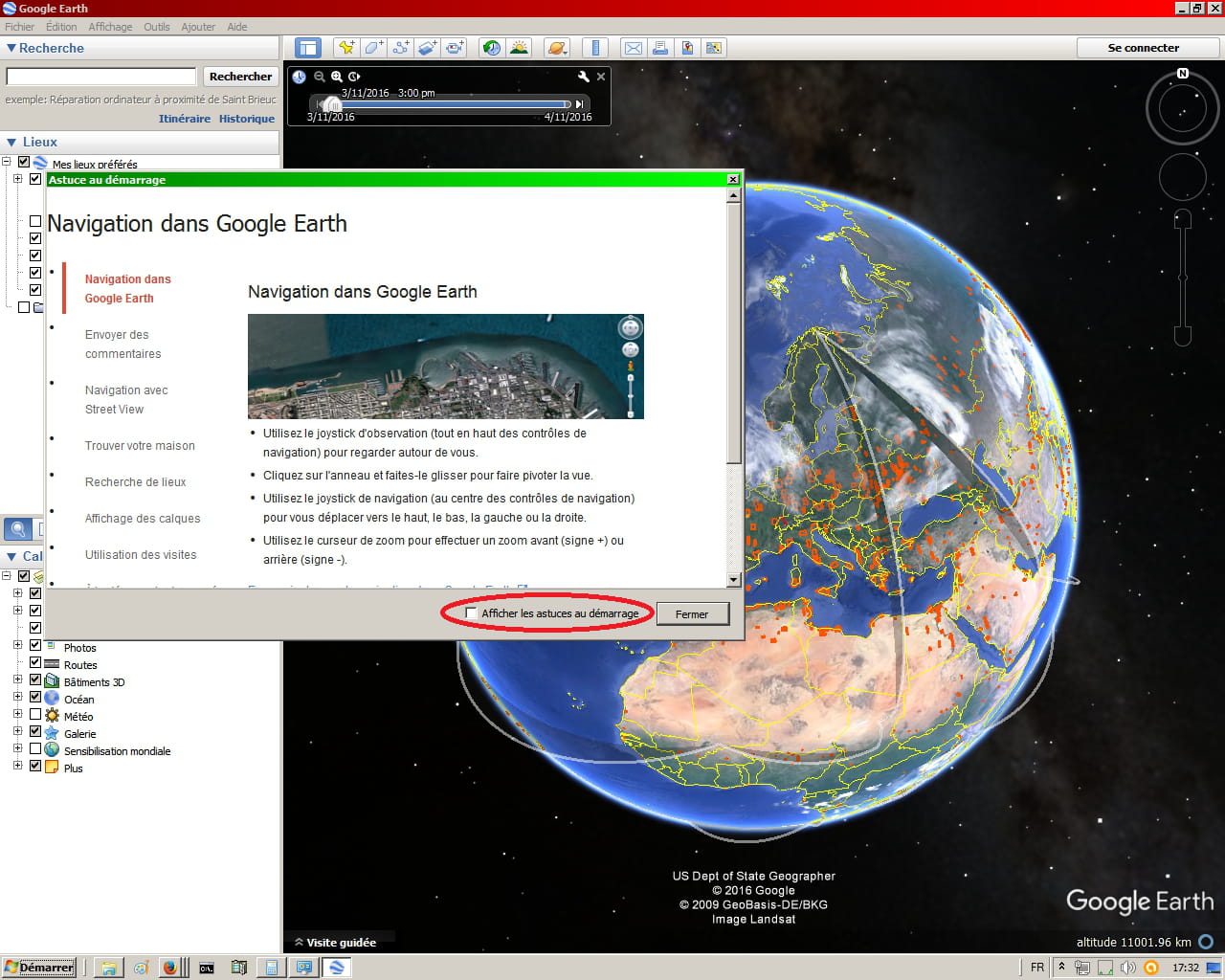Enable 'Afficher les astuces au démarrage' checkbox
1225x980 pixels.
click(x=471, y=613)
